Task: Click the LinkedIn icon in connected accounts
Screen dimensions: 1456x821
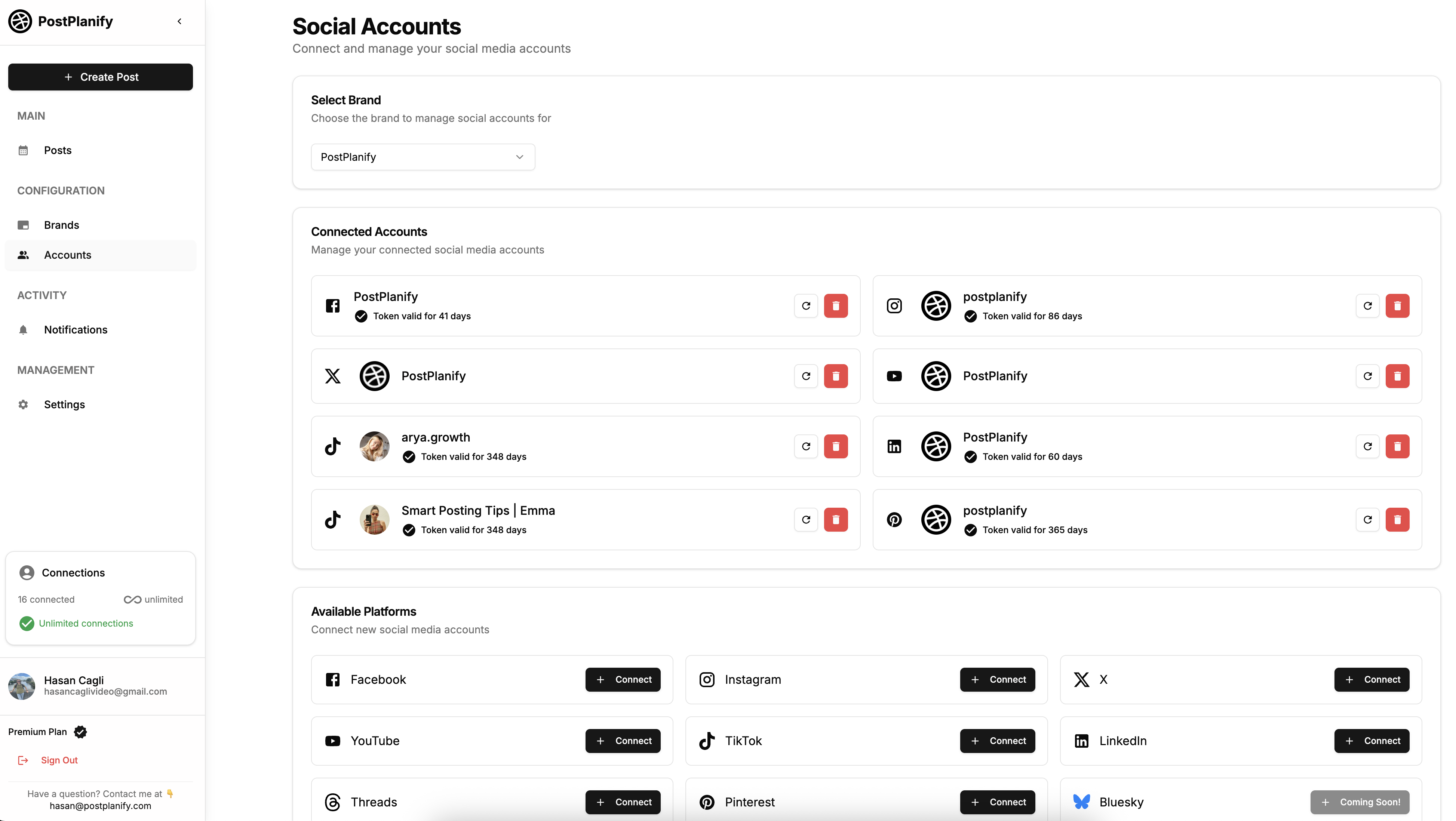Action: click(894, 446)
